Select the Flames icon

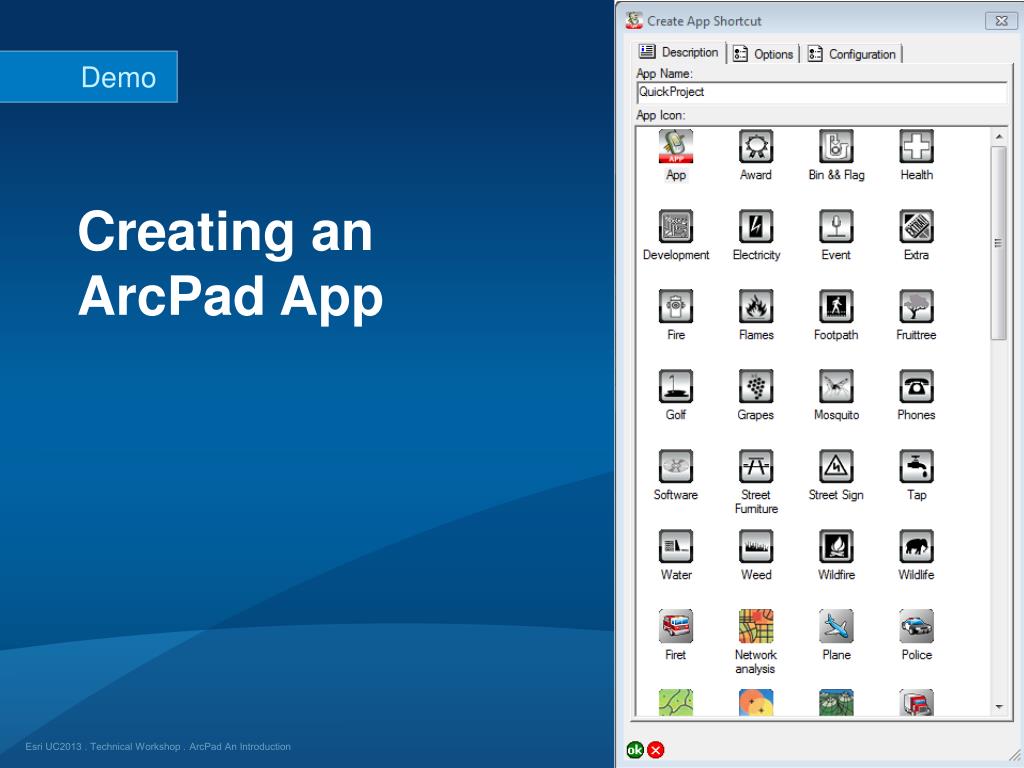pos(756,306)
